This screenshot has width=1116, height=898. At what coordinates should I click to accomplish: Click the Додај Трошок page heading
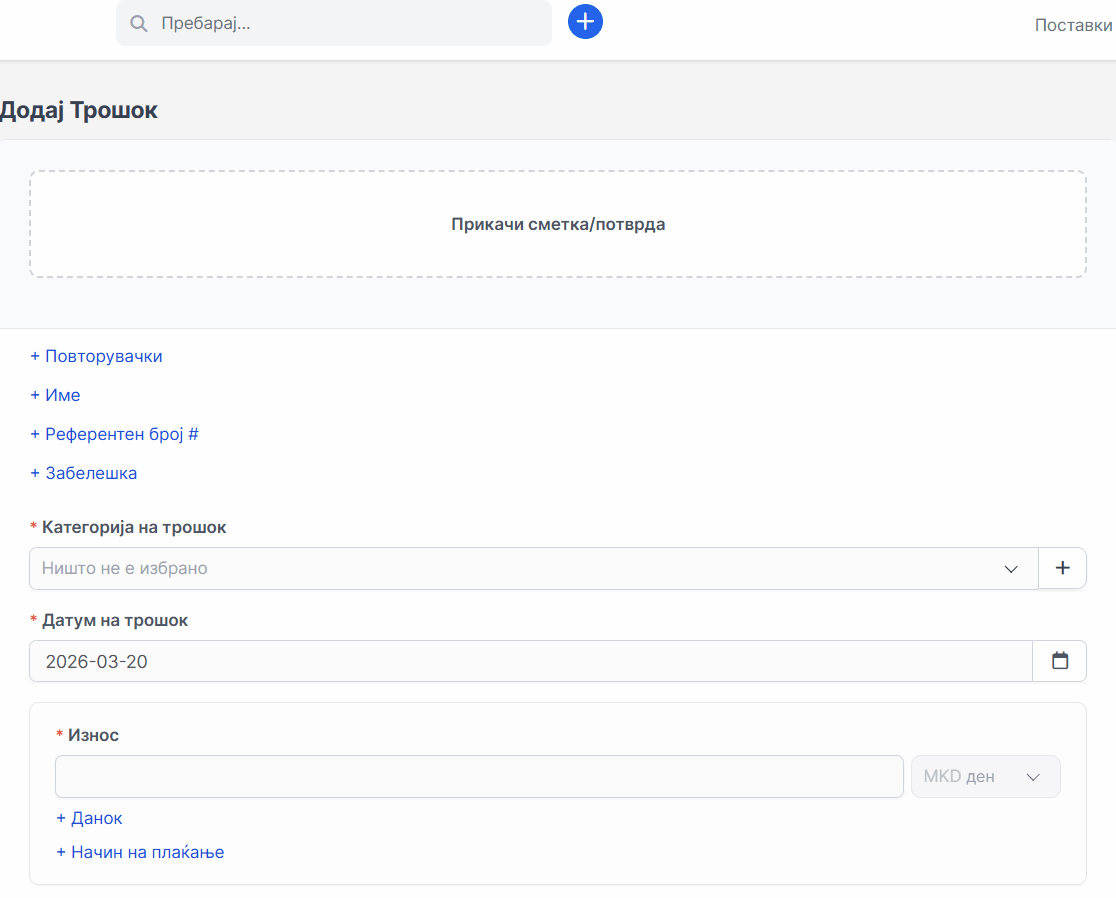click(79, 110)
